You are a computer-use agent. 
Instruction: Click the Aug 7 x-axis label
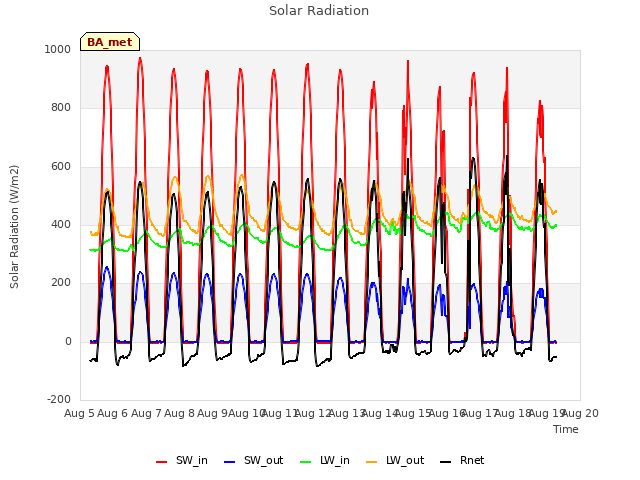[x=146, y=413]
